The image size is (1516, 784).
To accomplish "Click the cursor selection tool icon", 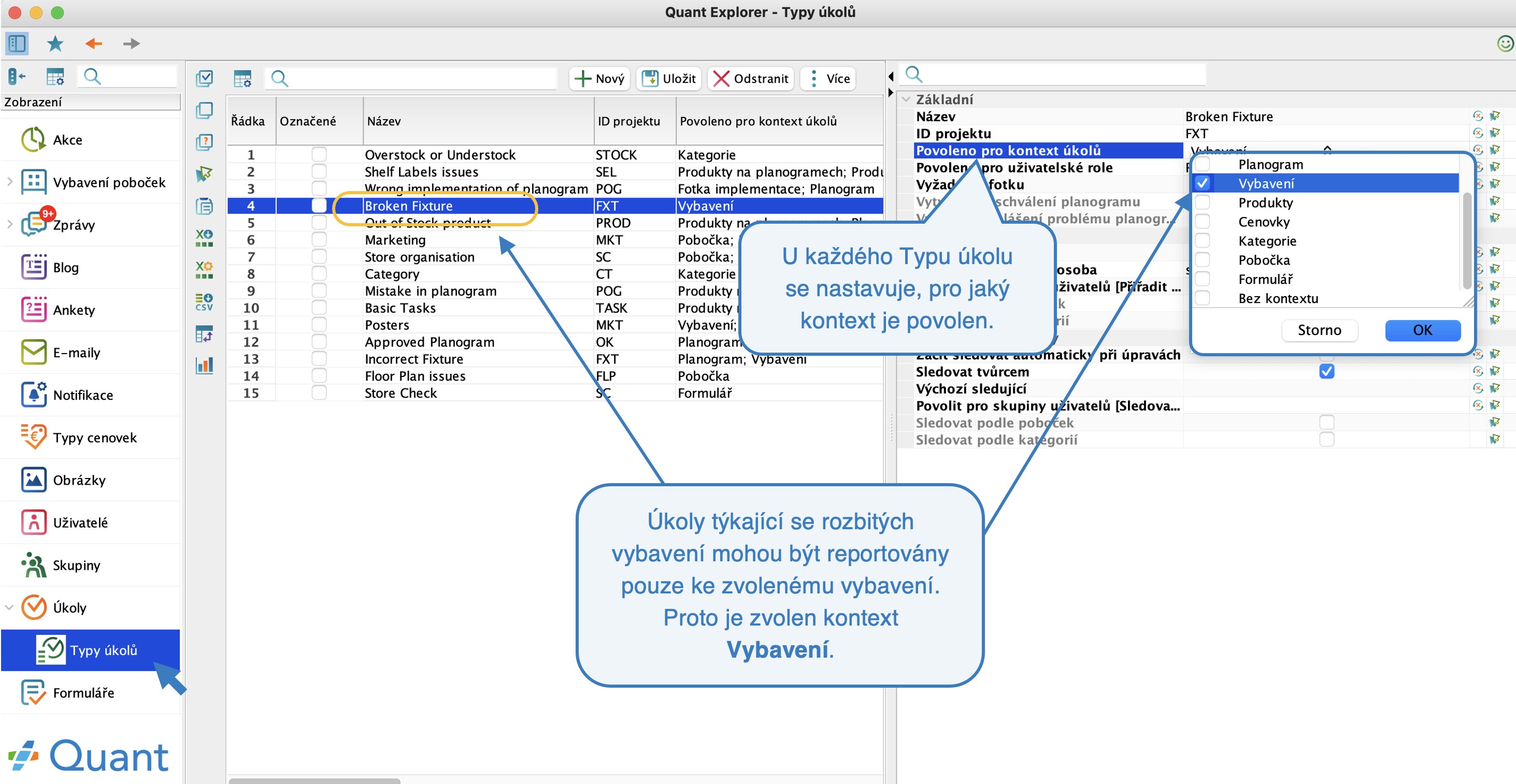I will 204,174.
